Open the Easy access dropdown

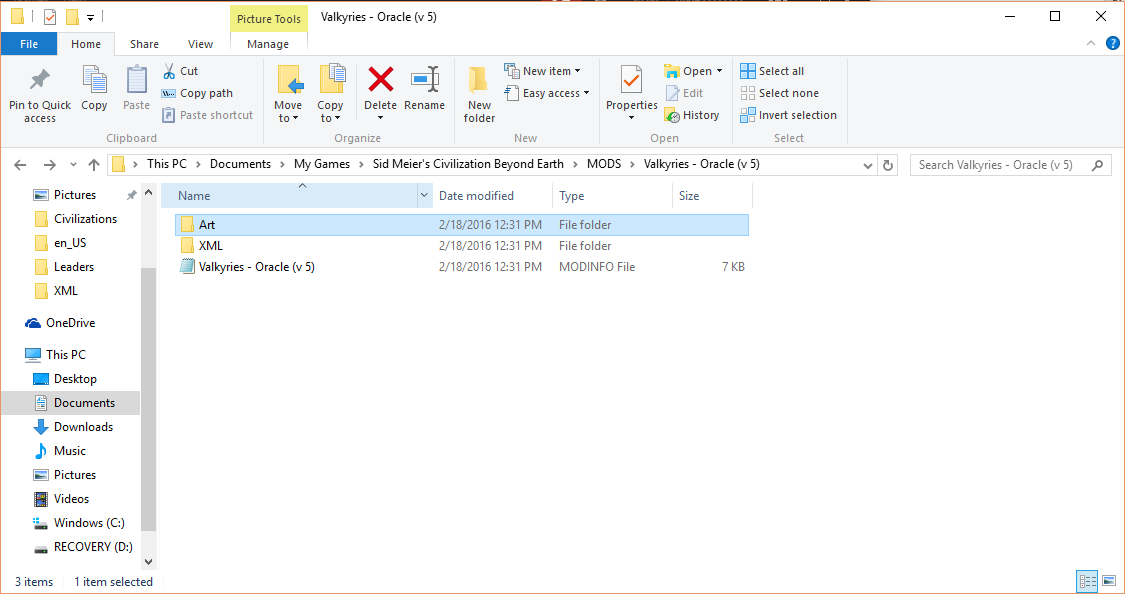pyautogui.click(x=547, y=93)
